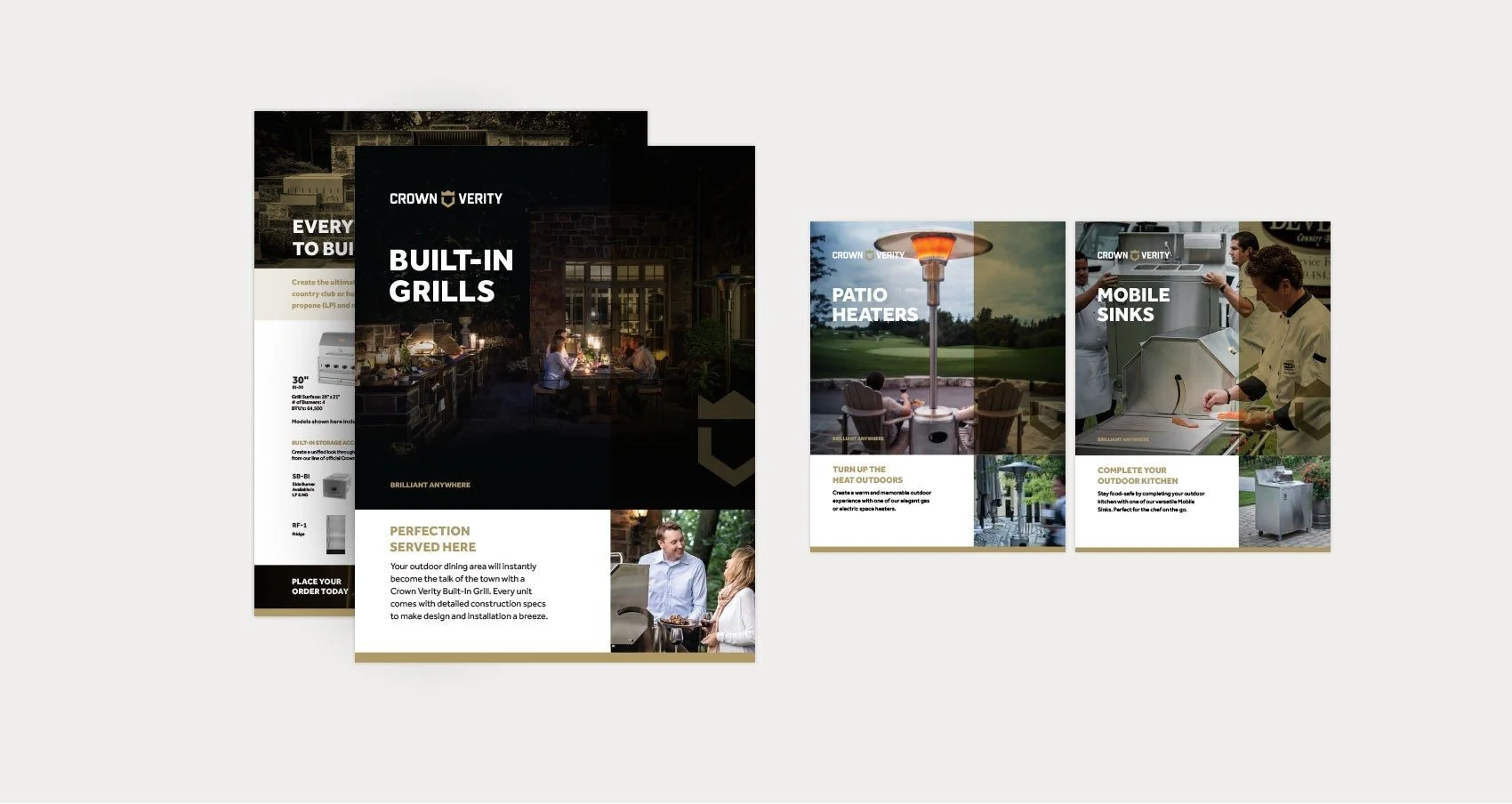Click the "Stay food-safe" paragraph
1512x804 pixels.
[x=1151, y=501]
